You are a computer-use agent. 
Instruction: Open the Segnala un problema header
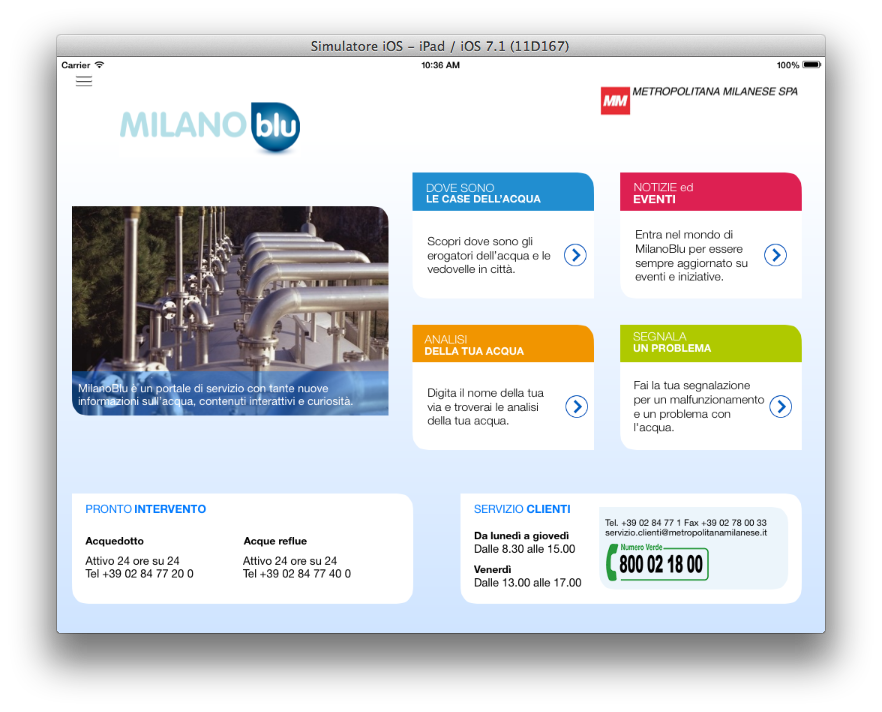coord(710,344)
